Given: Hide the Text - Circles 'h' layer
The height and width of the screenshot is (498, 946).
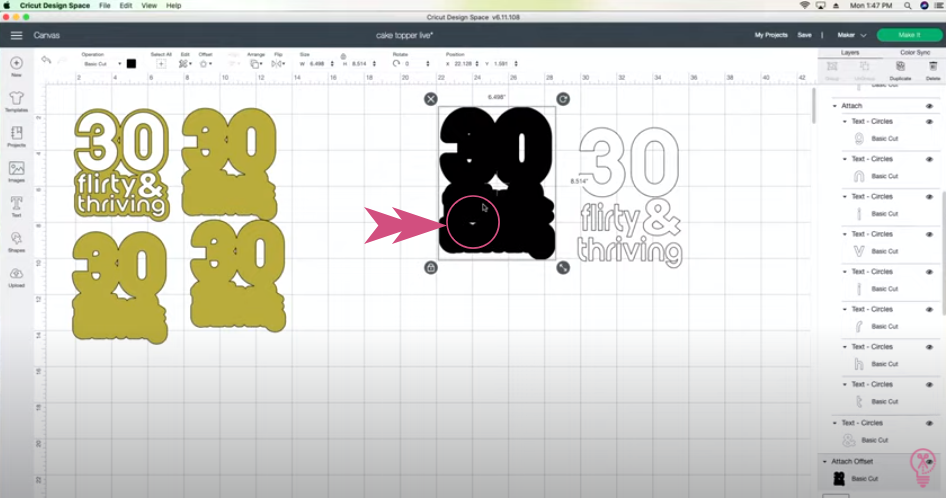Looking at the screenshot, I should [x=929, y=347].
